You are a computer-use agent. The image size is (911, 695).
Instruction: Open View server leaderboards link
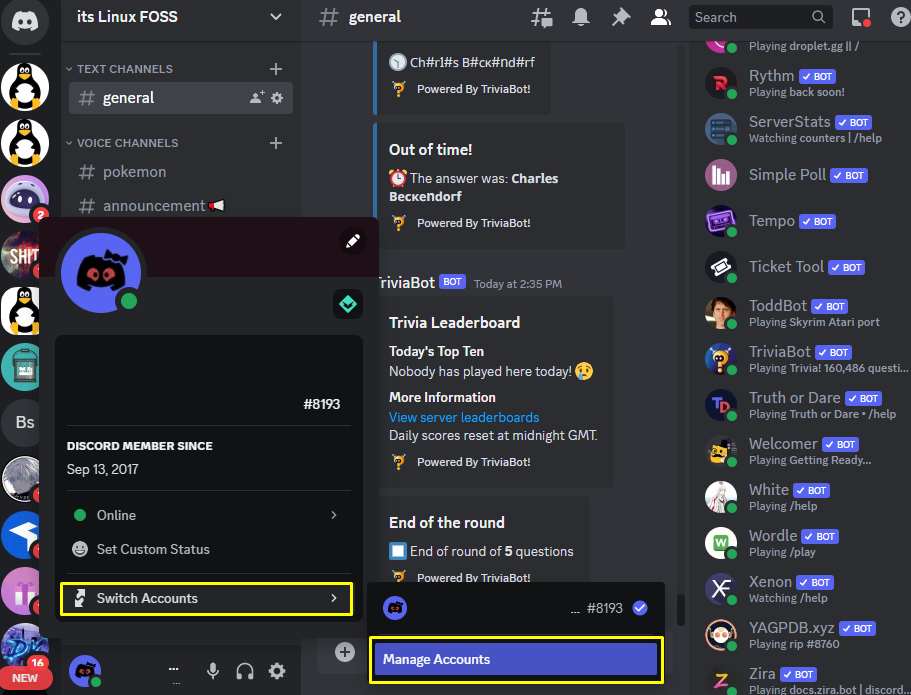464,417
